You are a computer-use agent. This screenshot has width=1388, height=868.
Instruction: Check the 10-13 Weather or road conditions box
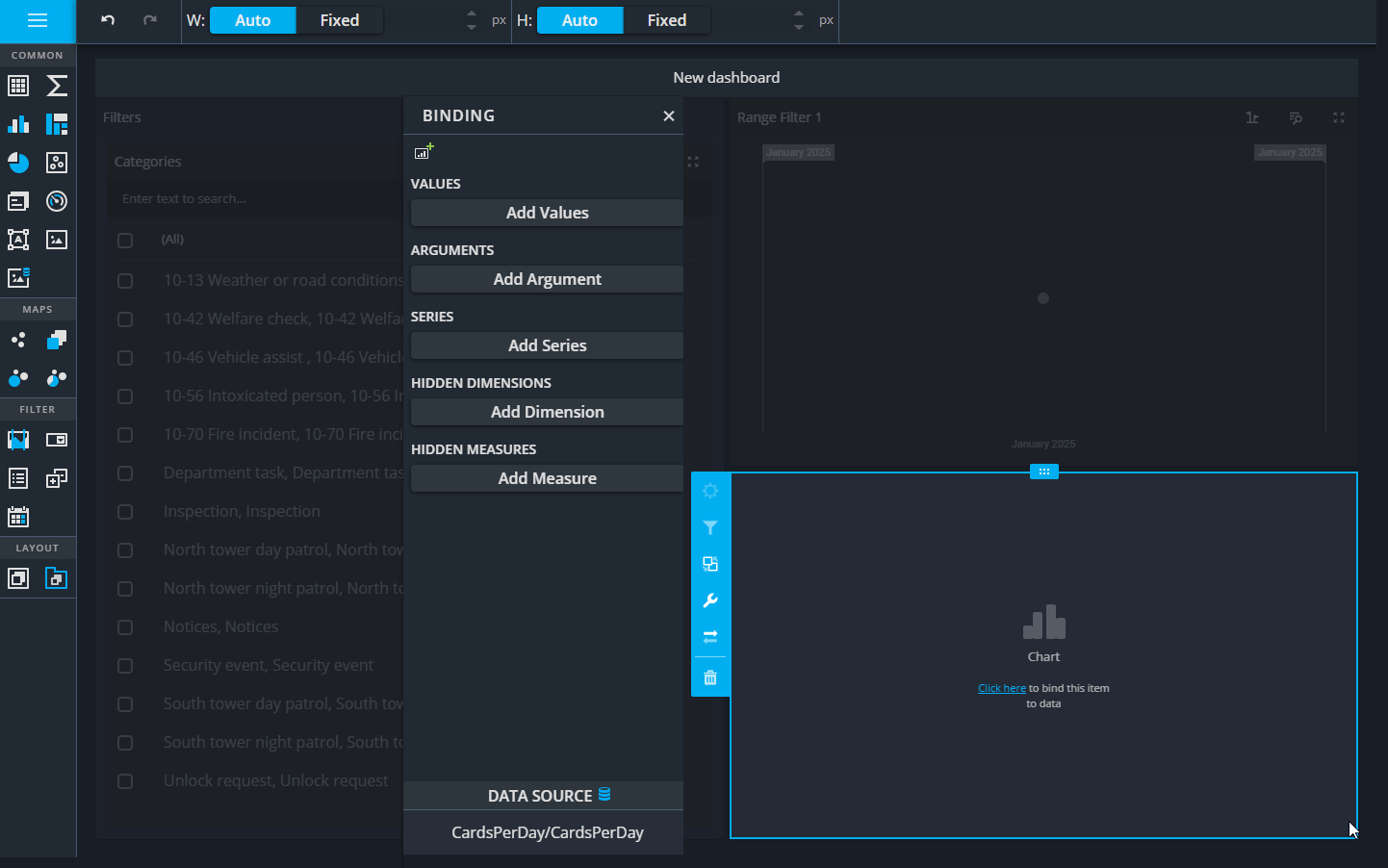point(125,281)
